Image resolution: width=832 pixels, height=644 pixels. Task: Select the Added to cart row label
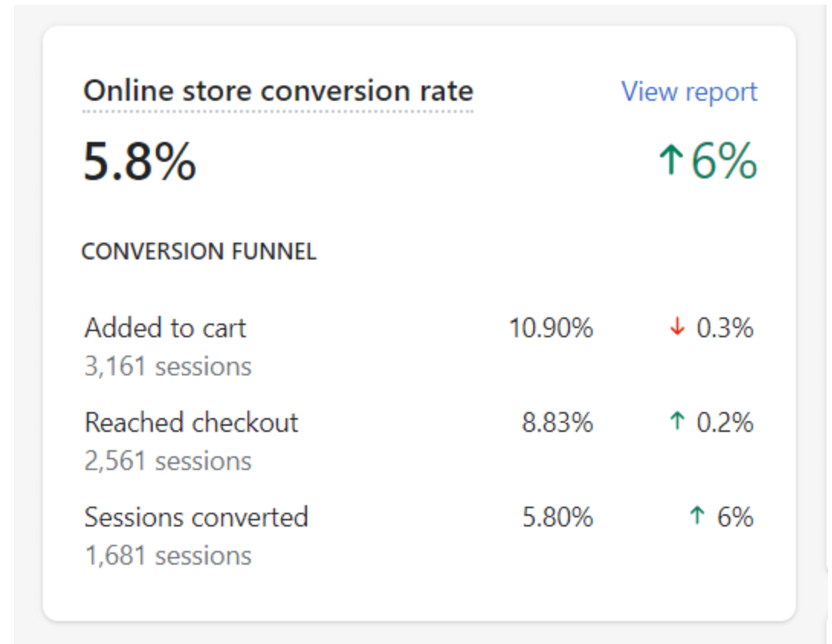[165, 328]
